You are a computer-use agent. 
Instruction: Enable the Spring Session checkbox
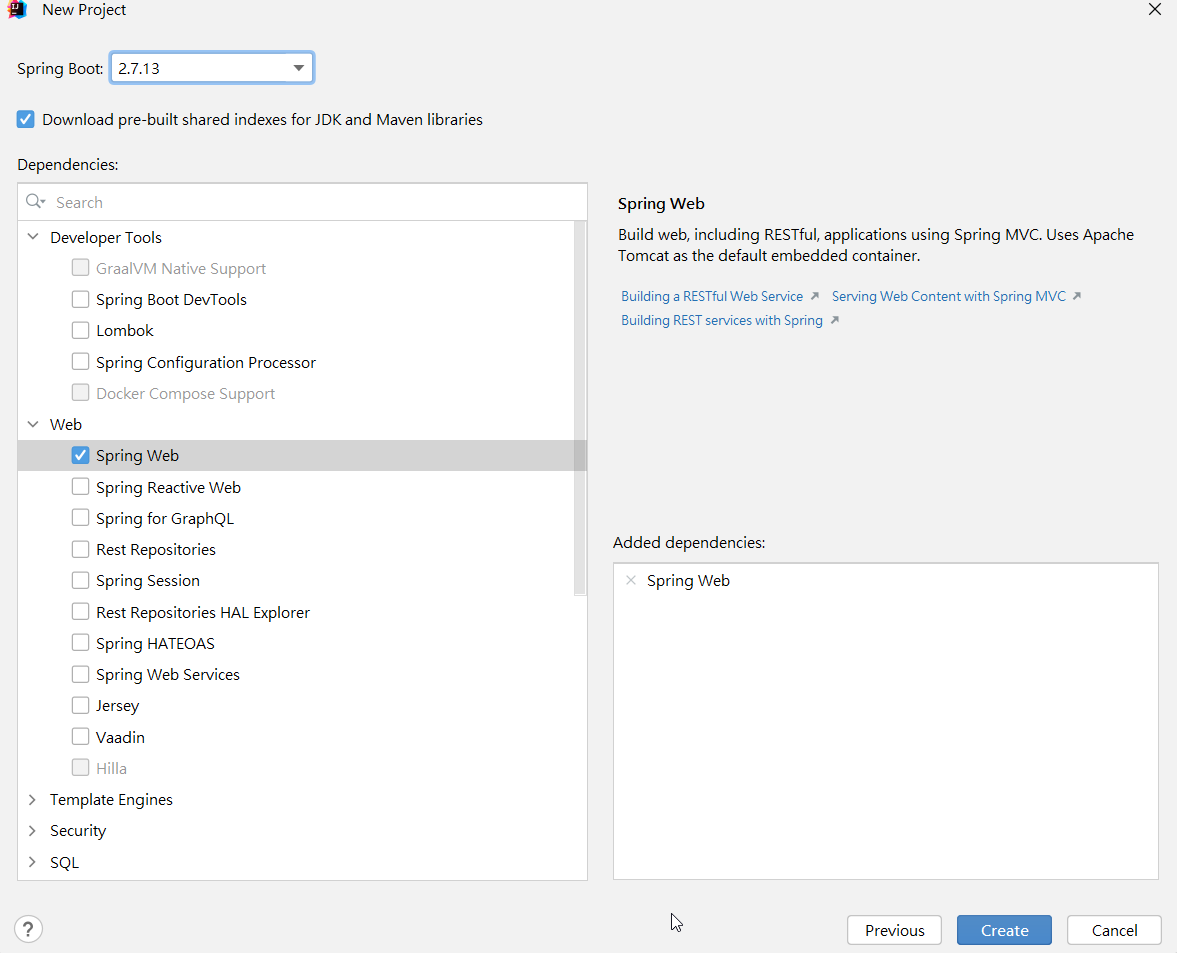[x=80, y=580]
